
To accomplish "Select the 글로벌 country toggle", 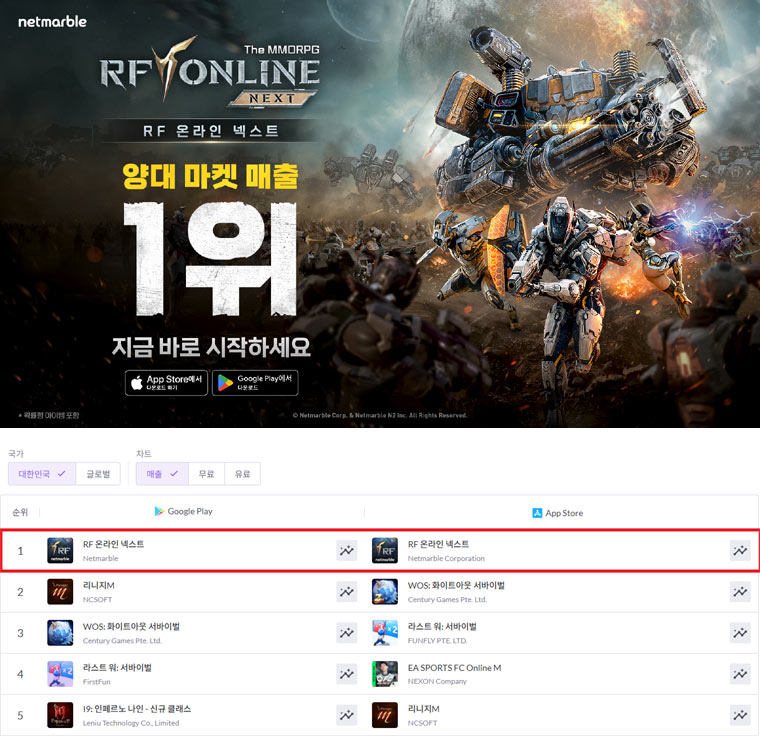I will [98, 474].
